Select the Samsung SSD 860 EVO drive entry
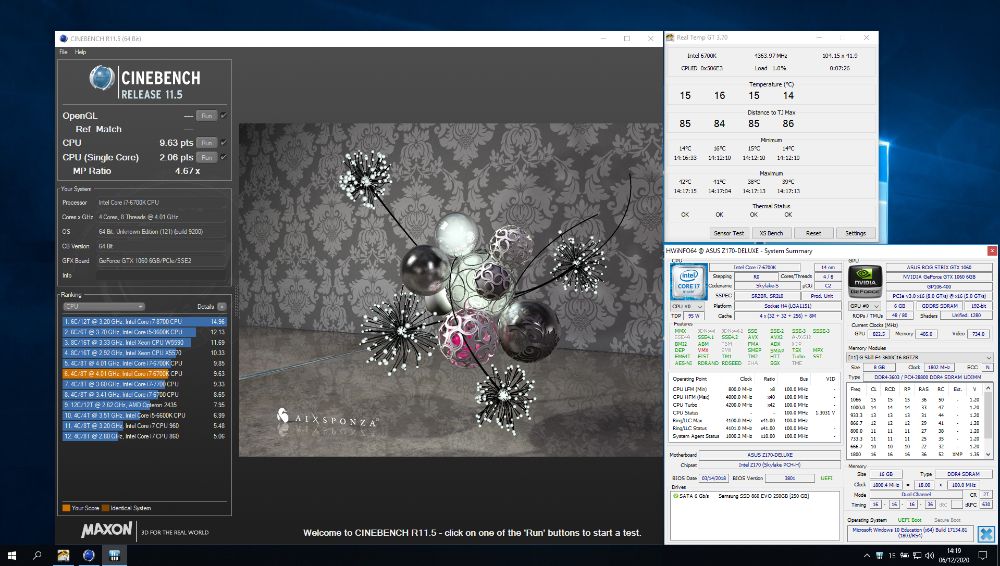This screenshot has width=1000, height=566. click(763, 496)
